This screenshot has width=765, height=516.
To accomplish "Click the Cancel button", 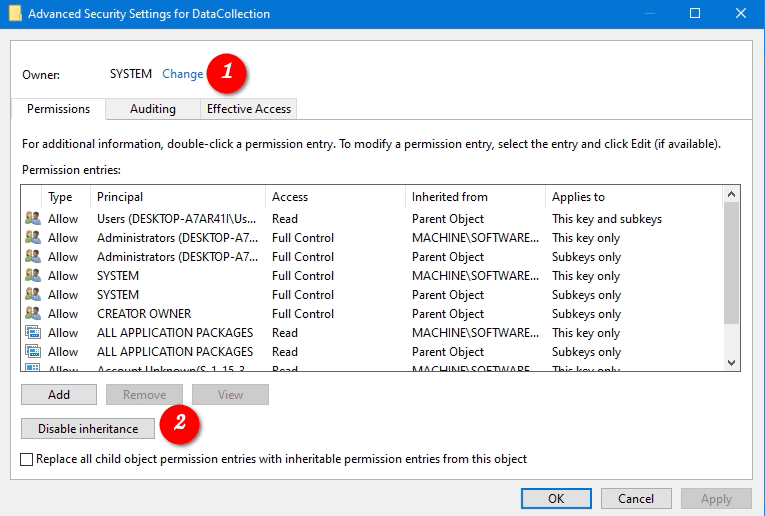I will pyautogui.click(x=636, y=498).
